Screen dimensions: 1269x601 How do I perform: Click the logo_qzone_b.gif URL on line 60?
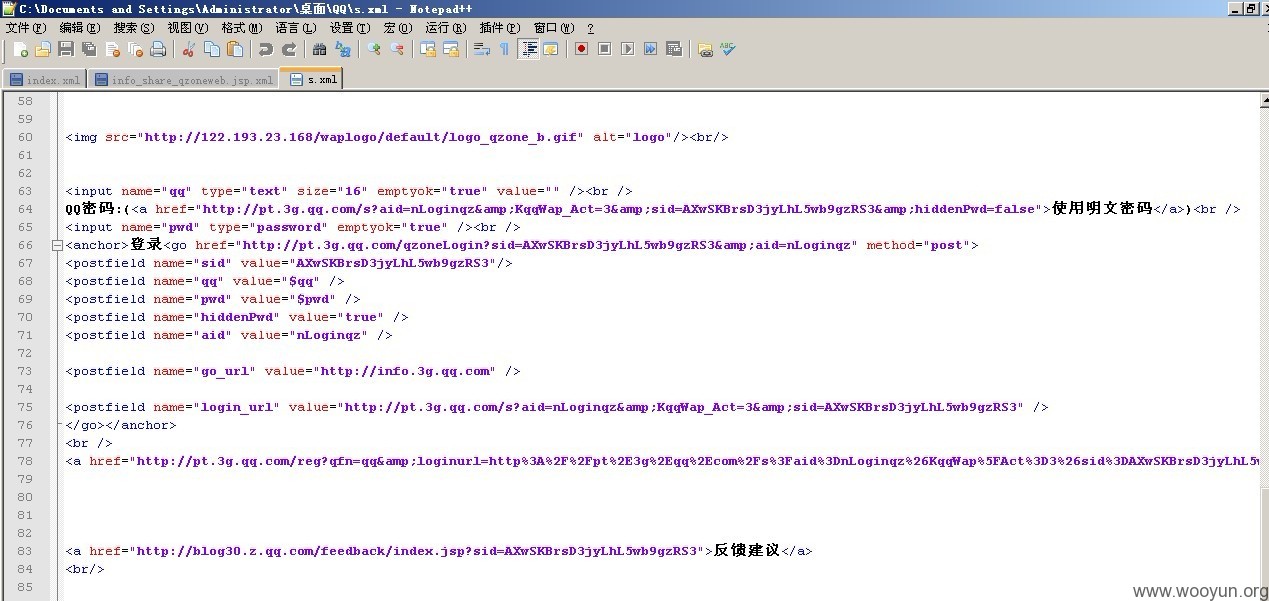(362, 137)
